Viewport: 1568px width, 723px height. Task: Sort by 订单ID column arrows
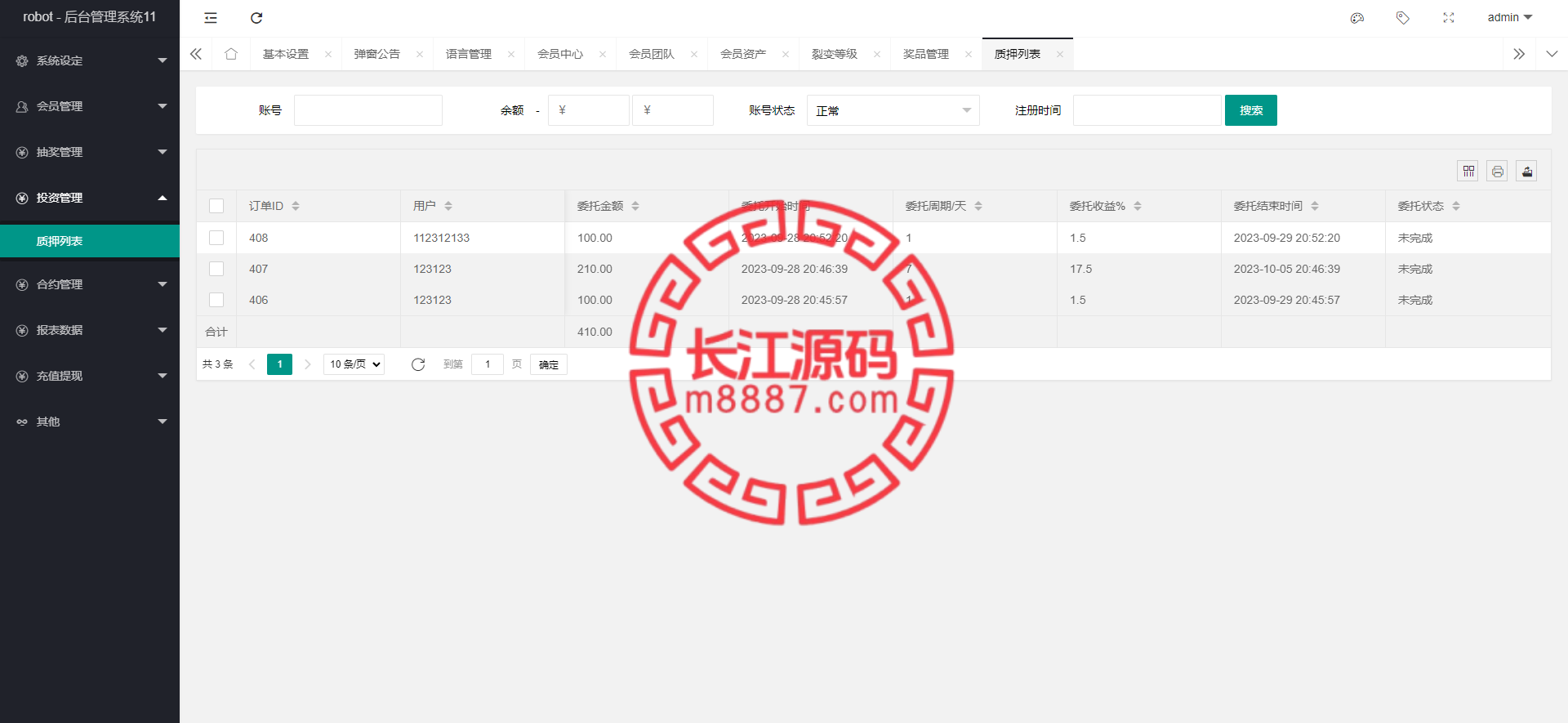(x=296, y=206)
